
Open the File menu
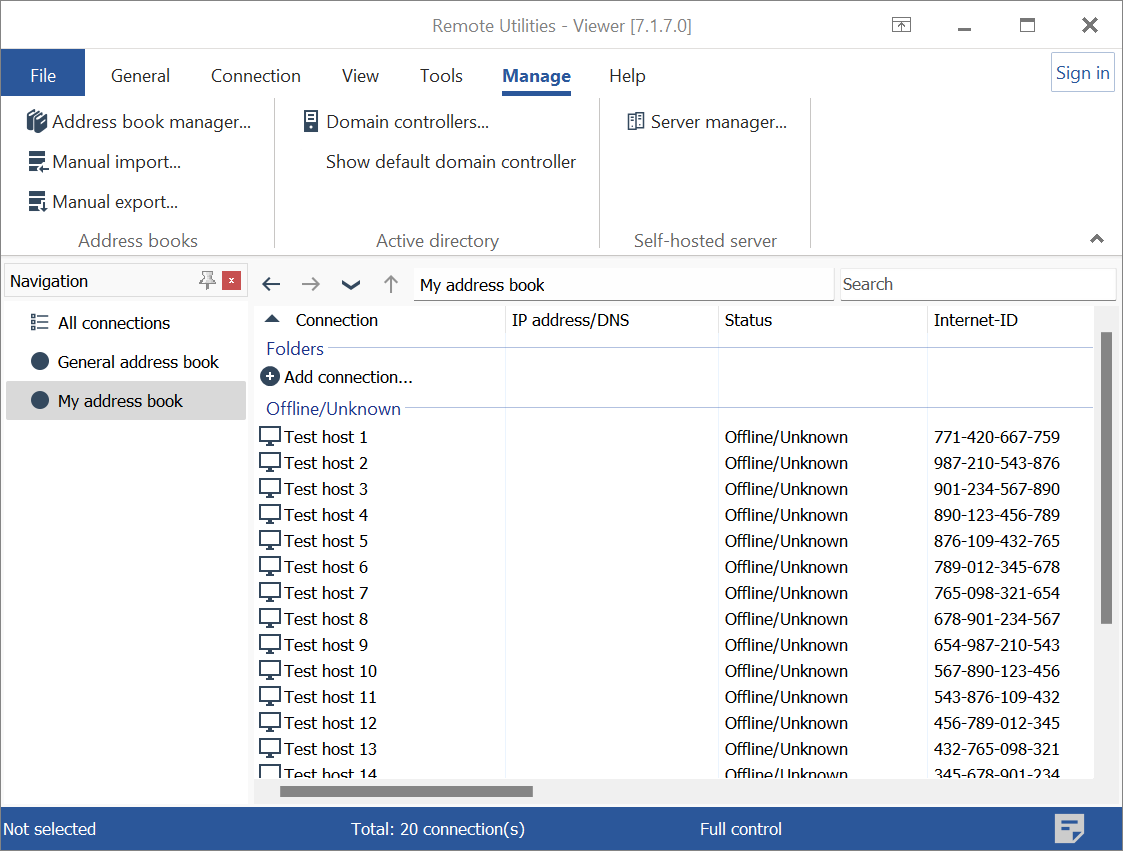pos(43,76)
